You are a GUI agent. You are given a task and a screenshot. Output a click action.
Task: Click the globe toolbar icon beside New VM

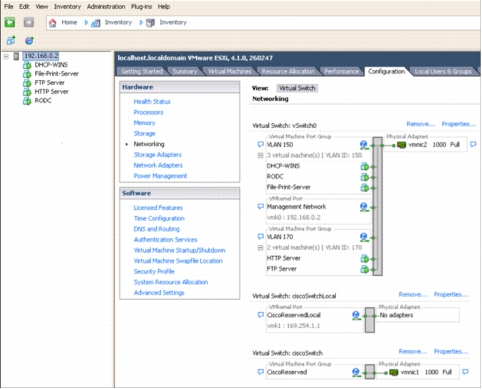pos(29,41)
